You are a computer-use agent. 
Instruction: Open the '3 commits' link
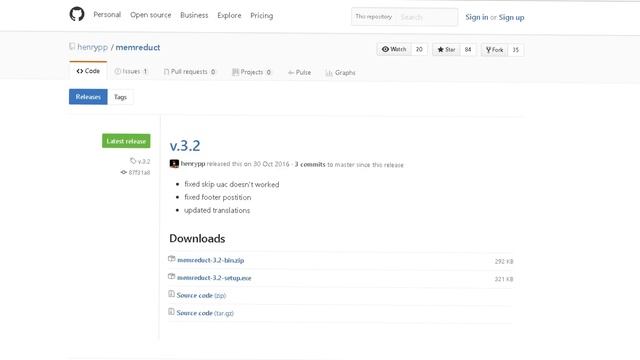pyautogui.click(x=310, y=164)
